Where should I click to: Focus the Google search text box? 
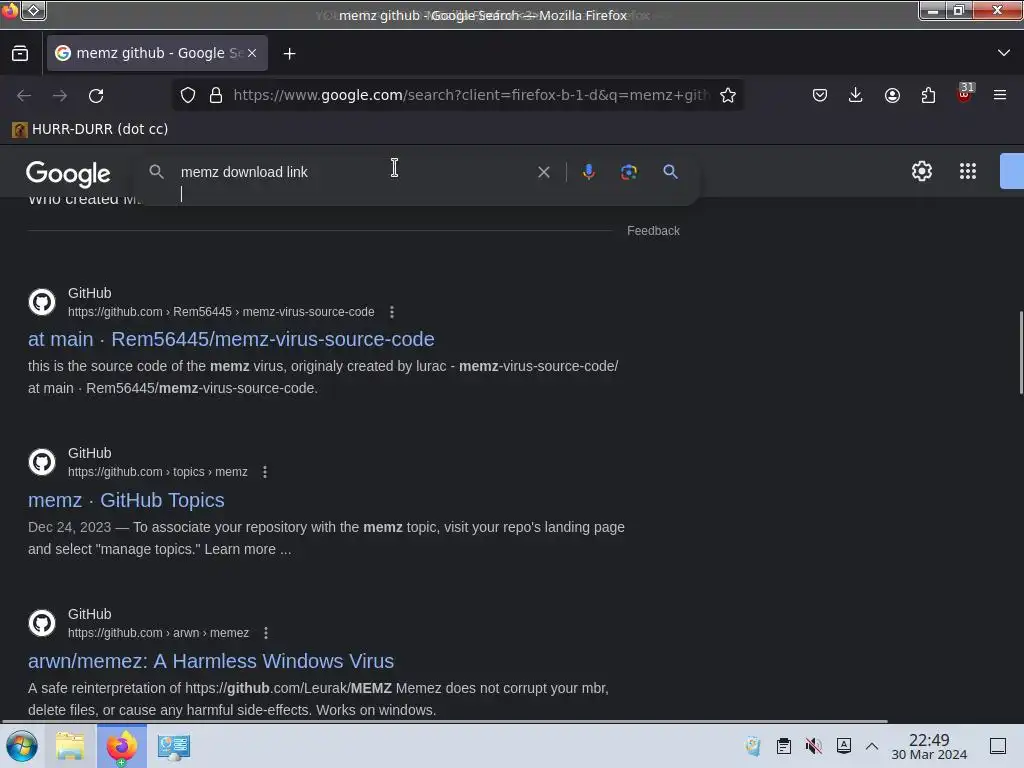353,172
